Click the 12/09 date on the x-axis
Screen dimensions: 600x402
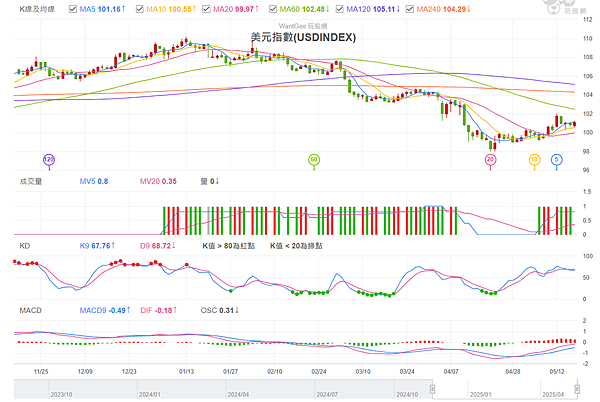(85, 372)
